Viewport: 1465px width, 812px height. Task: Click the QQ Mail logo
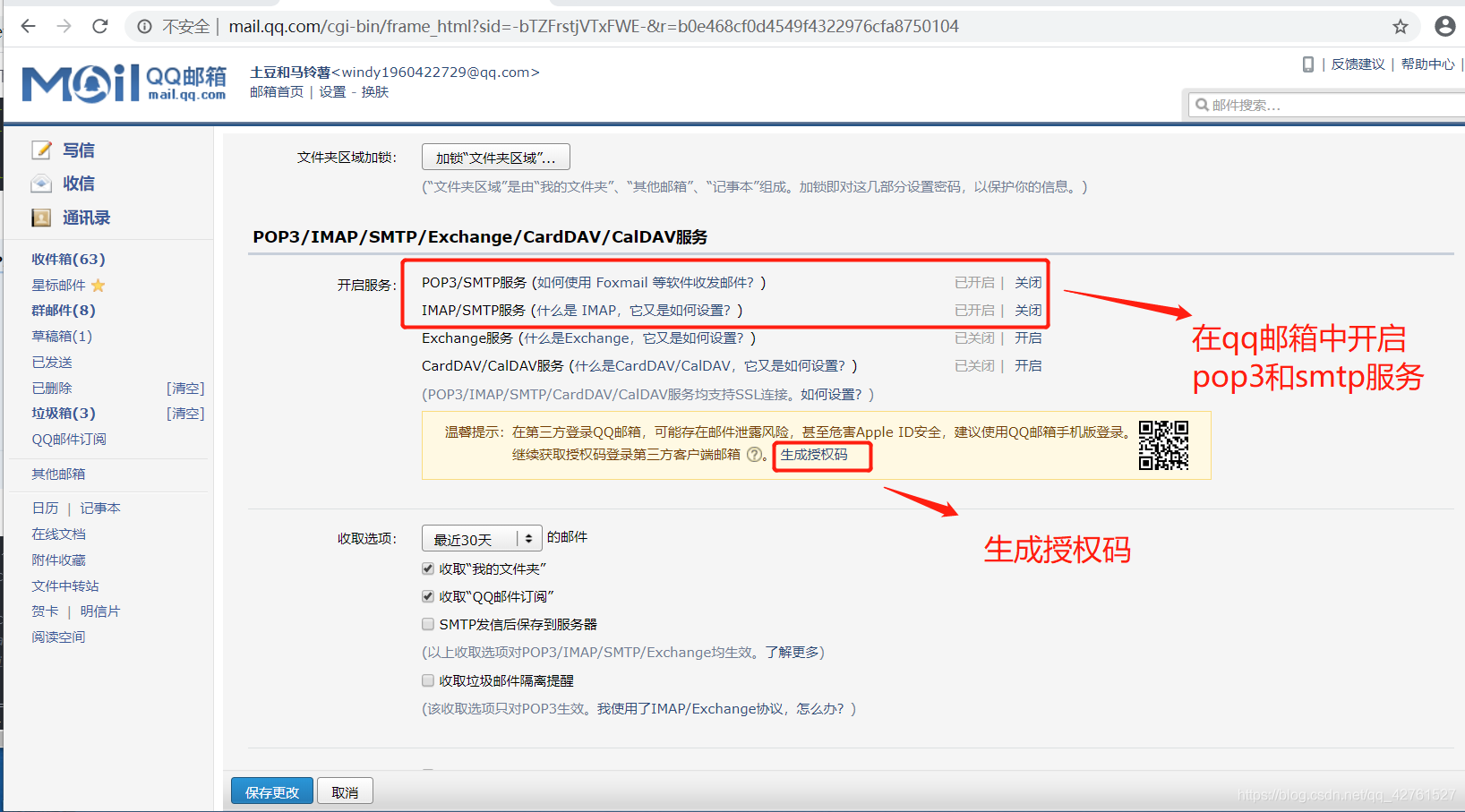pyautogui.click(x=124, y=83)
